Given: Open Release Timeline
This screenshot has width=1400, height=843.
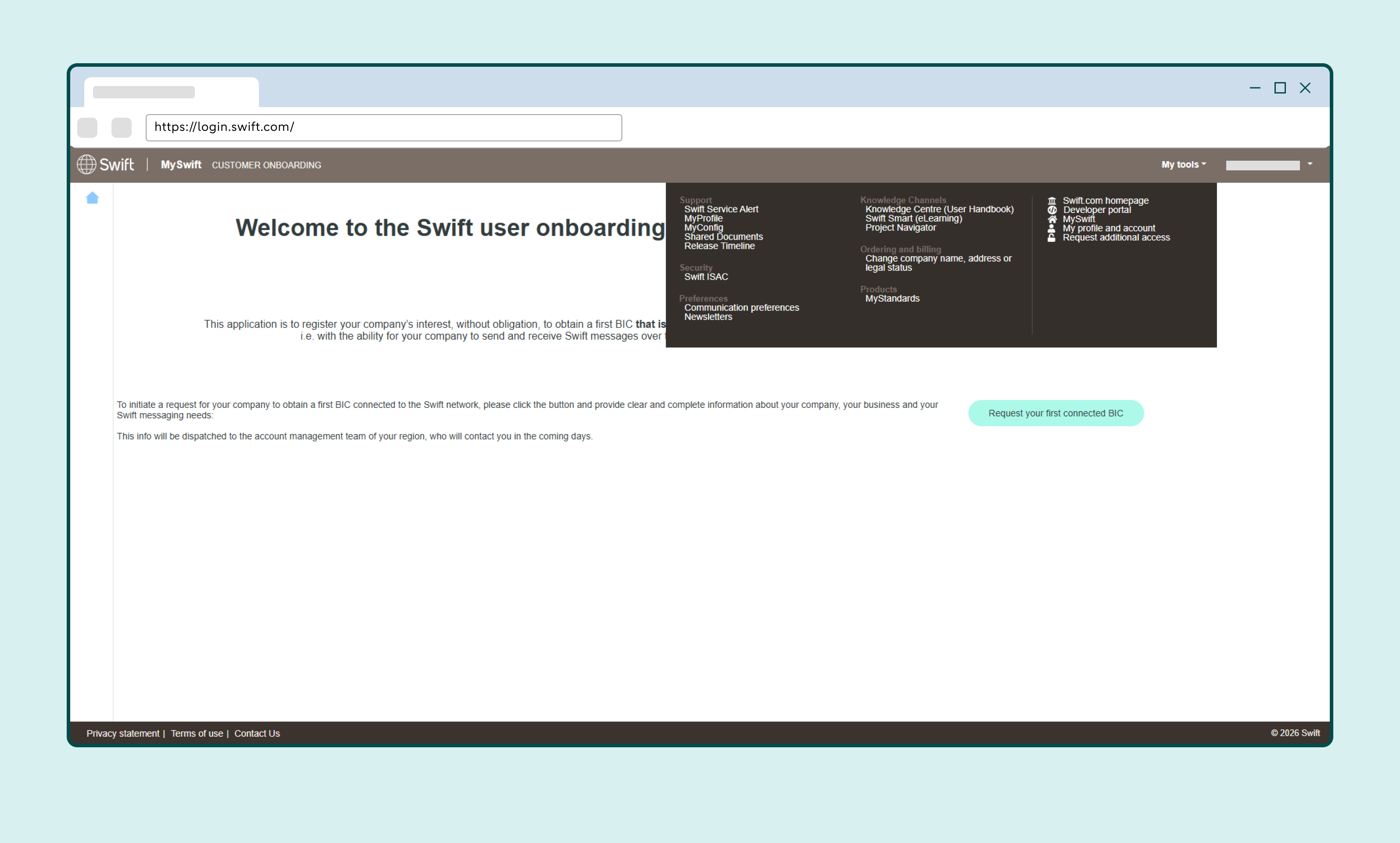Looking at the screenshot, I should (x=719, y=245).
